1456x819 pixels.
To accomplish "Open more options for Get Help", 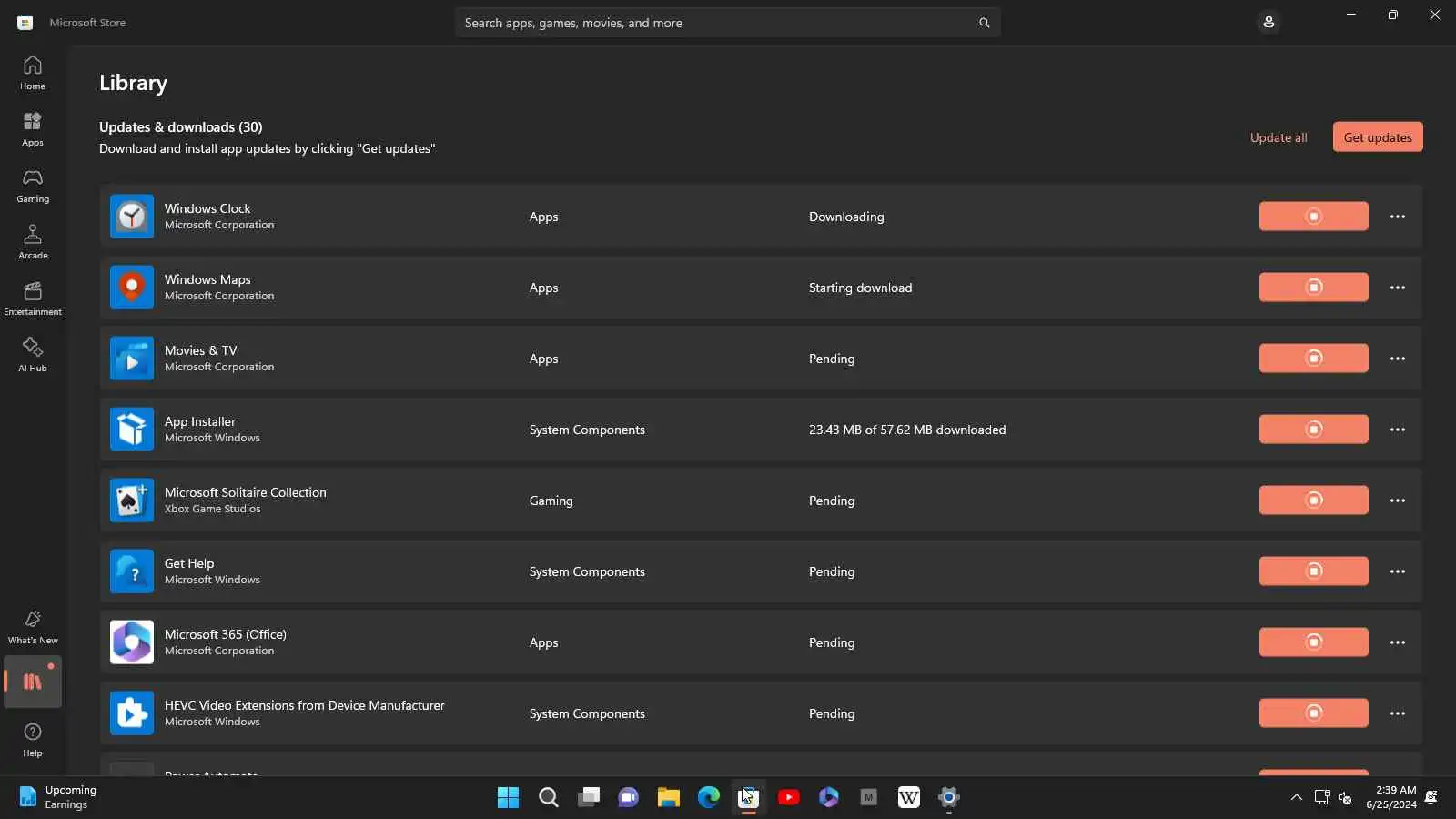I will [1398, 571].
